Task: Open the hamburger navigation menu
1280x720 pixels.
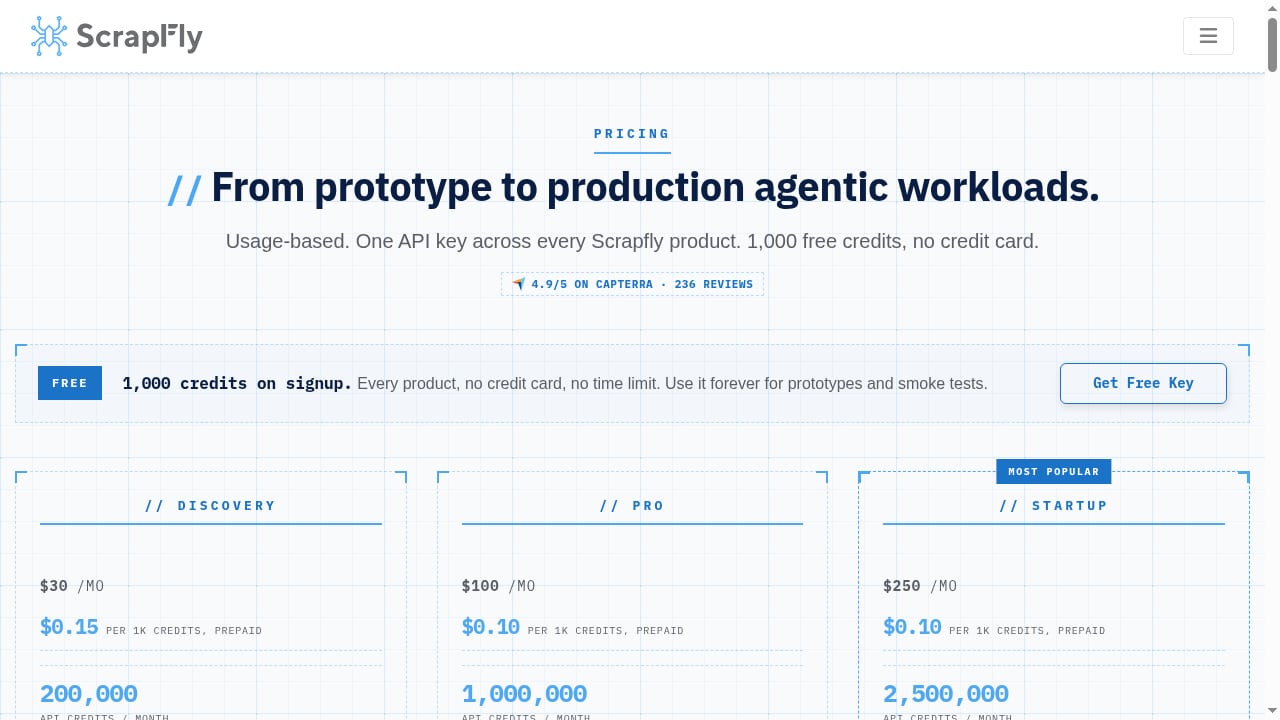Action: tap(1208, 36)
